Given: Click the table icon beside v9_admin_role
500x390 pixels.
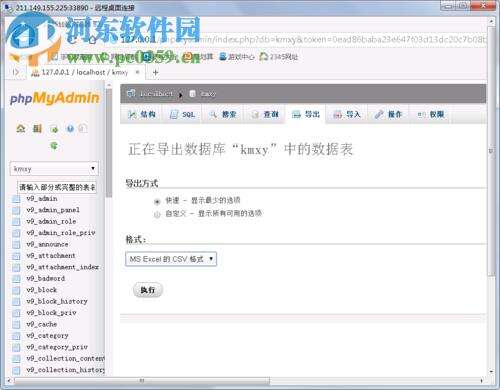Looking at the screenshot, I should pos(16,222).
